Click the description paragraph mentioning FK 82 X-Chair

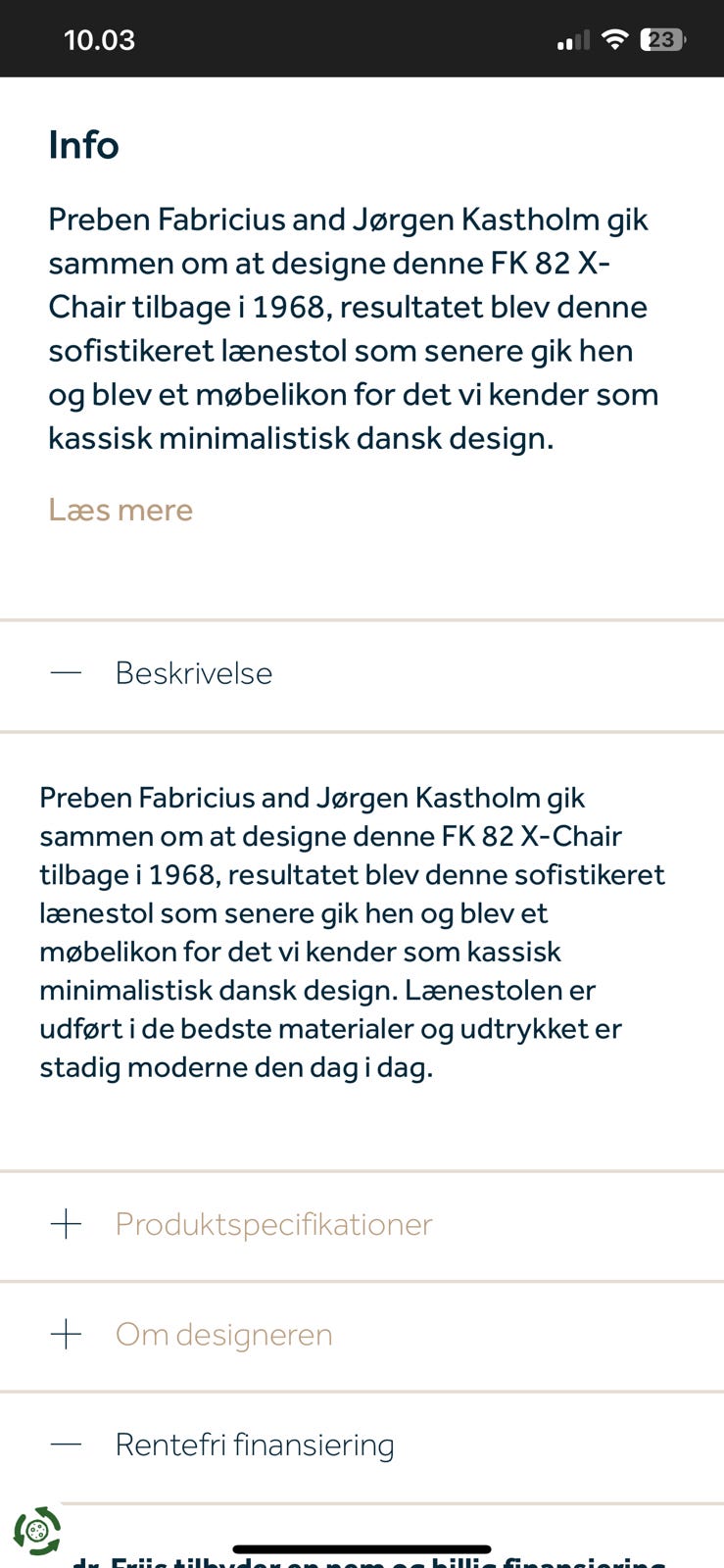pyautogui.click(x=353, y=931)
